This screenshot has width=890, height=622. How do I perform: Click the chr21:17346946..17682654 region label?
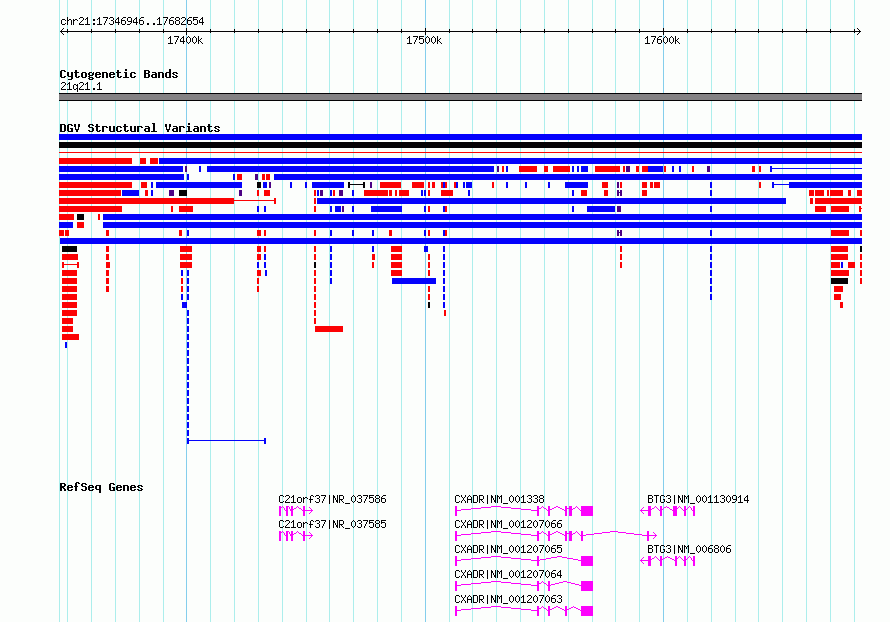pyautogui.click(x=132, y=21)
